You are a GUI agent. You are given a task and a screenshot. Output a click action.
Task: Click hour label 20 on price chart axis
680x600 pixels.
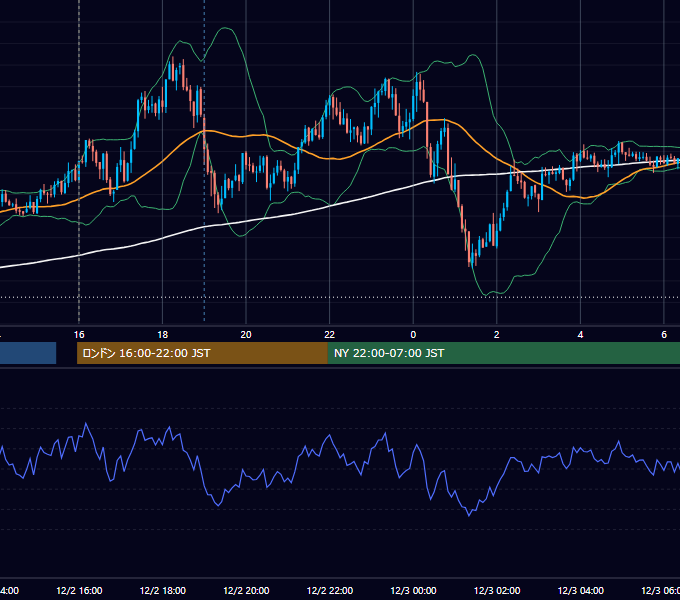tap(246, 335)
